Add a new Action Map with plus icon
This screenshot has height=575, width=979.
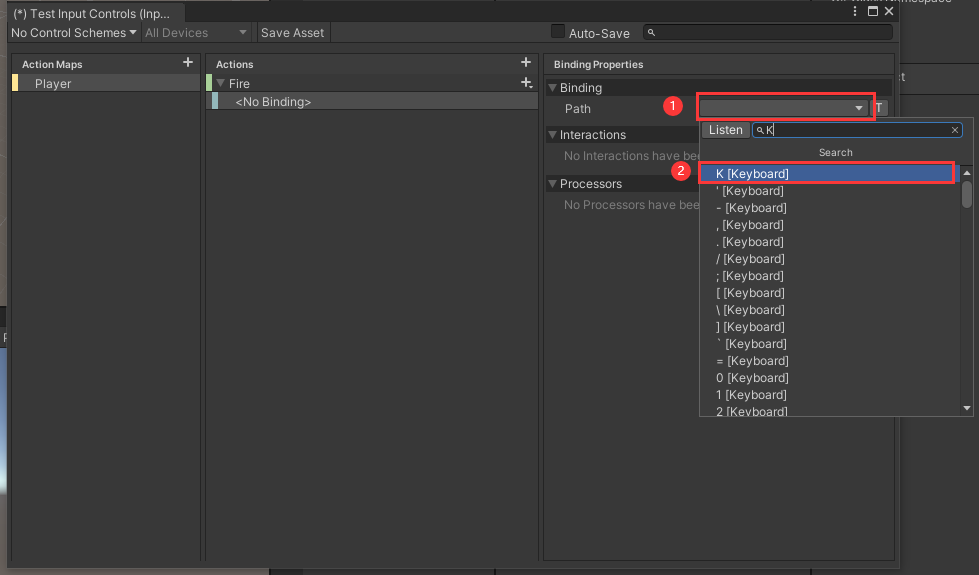point(188,63)
